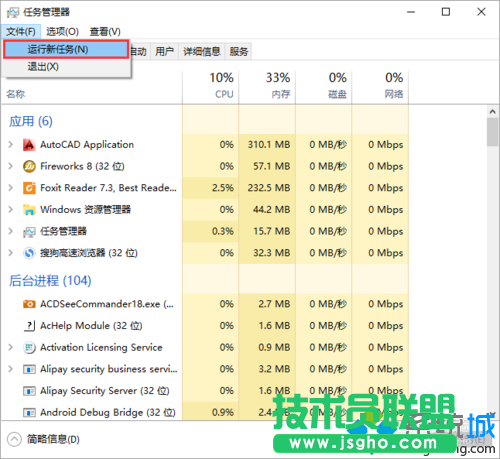
Task: Click the 搜狗高速浏览器 icon
Action: pyautogui.click(x=29, y=253)
